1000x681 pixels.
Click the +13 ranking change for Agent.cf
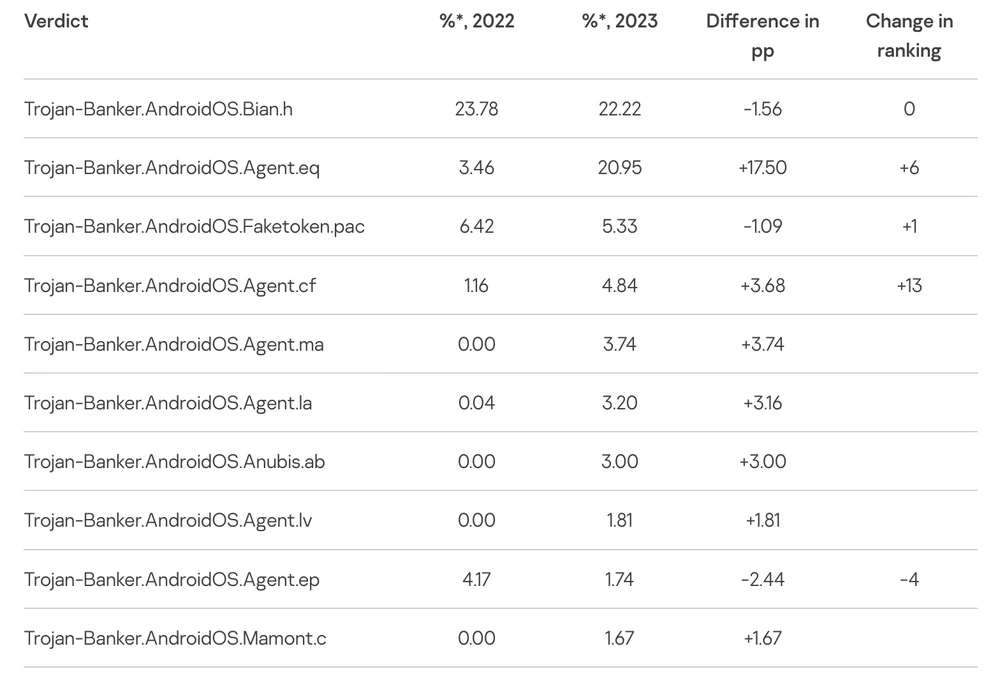click(909, 285)
